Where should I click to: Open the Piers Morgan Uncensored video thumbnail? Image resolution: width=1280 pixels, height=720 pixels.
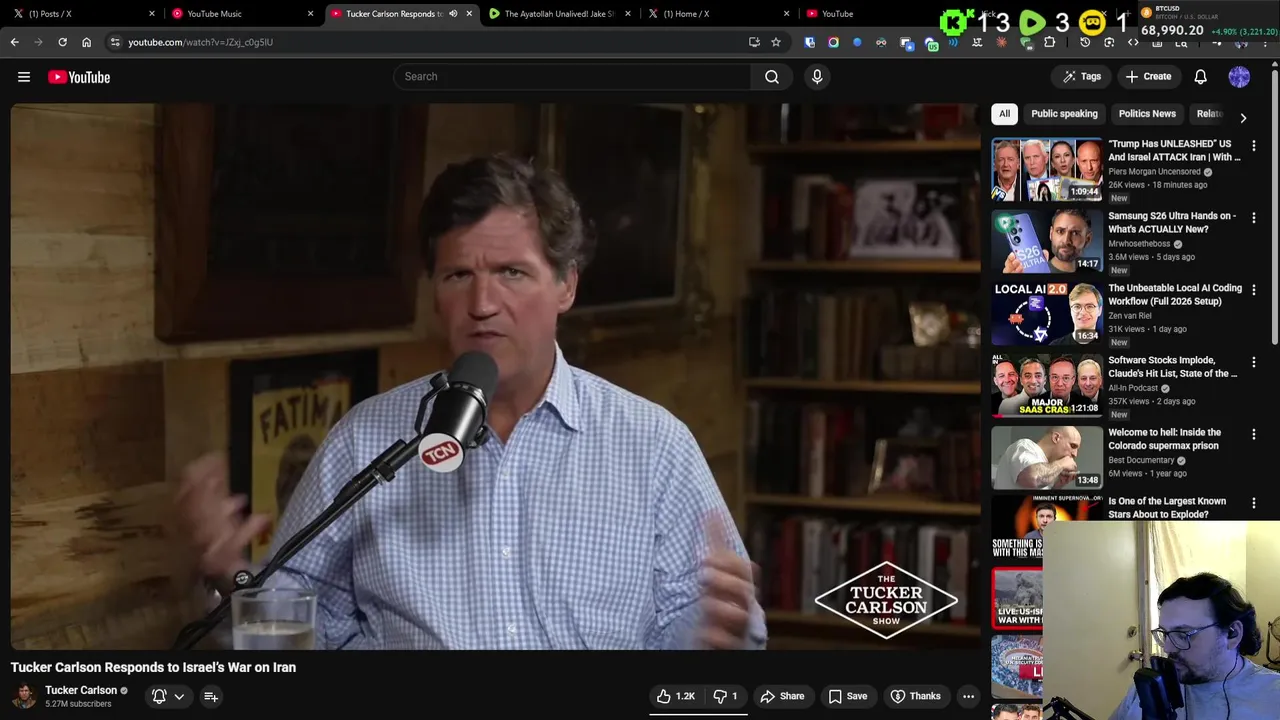point(1047,170)
